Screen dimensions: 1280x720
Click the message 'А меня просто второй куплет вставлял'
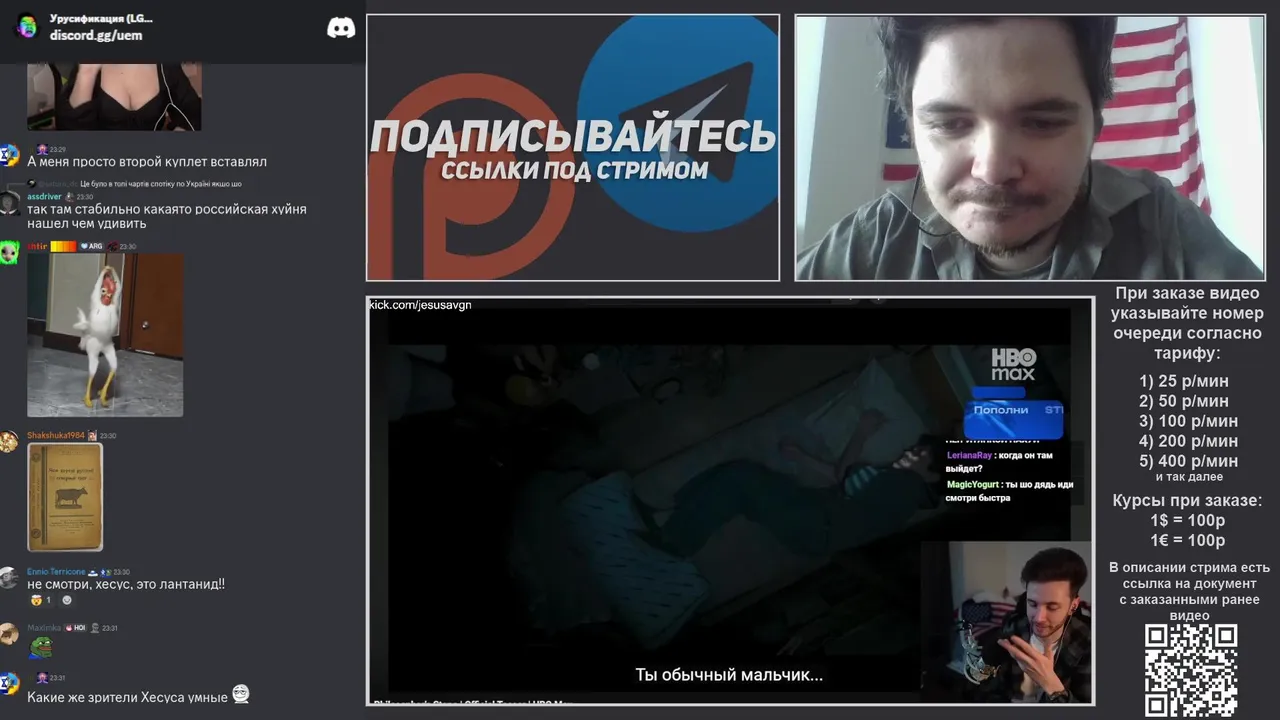[x=147, y=162]
